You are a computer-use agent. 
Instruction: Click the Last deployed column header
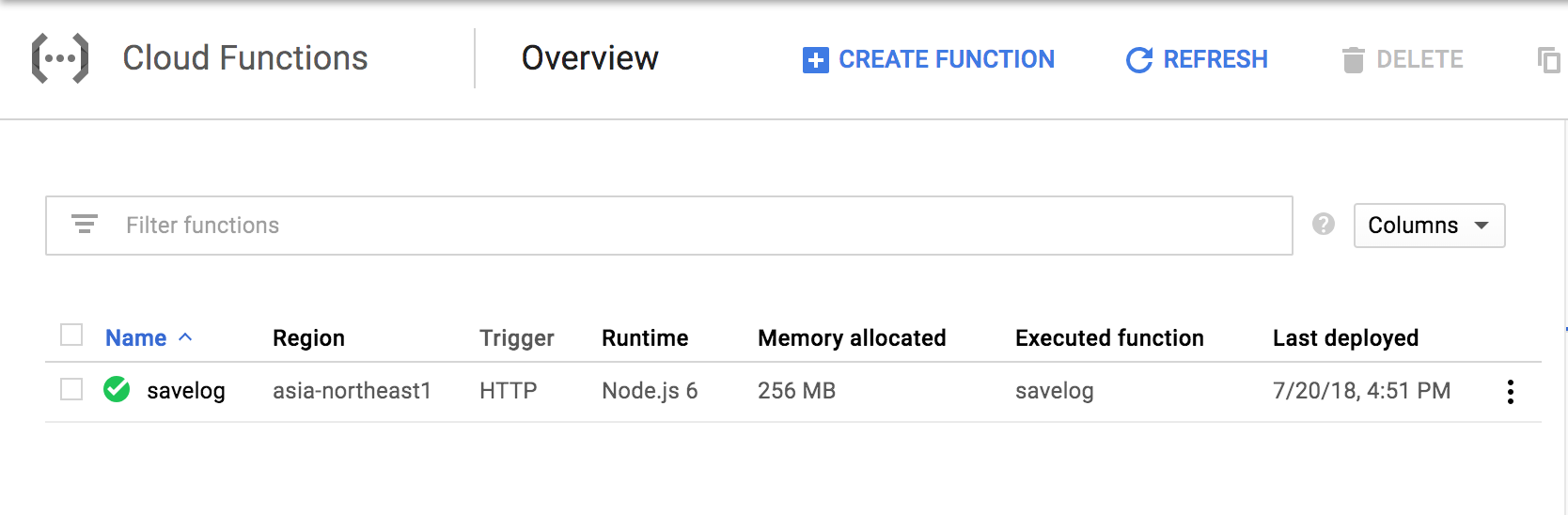[1344, 338]
